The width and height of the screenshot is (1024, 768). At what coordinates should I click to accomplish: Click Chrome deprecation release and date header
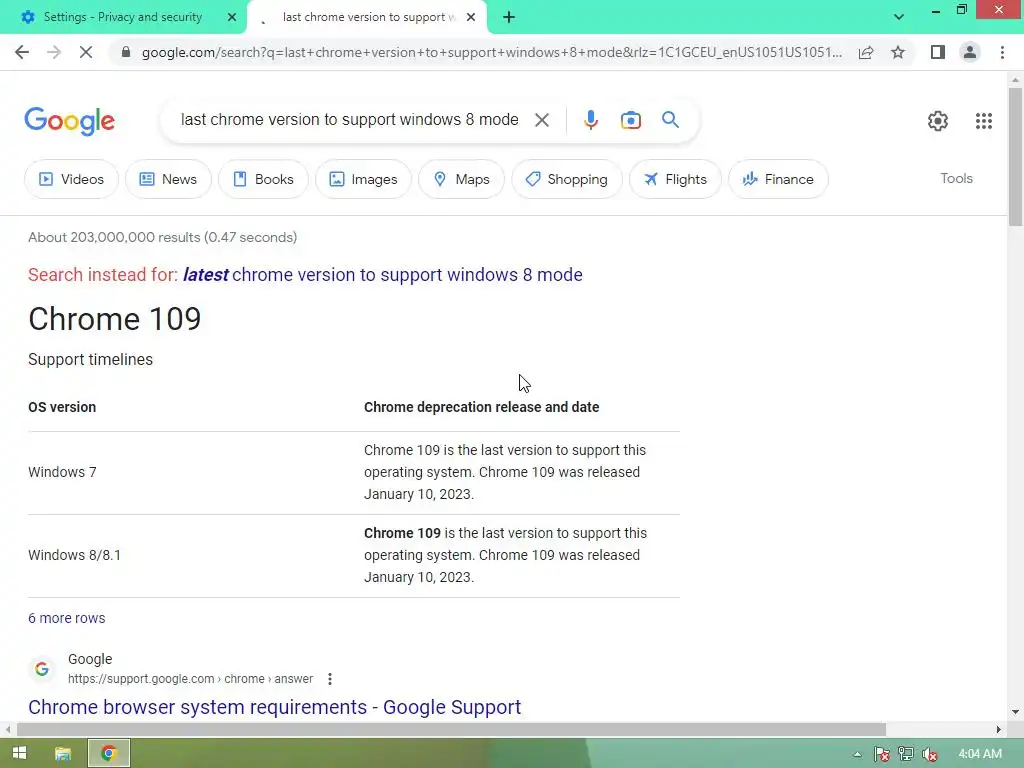point(481,407)
